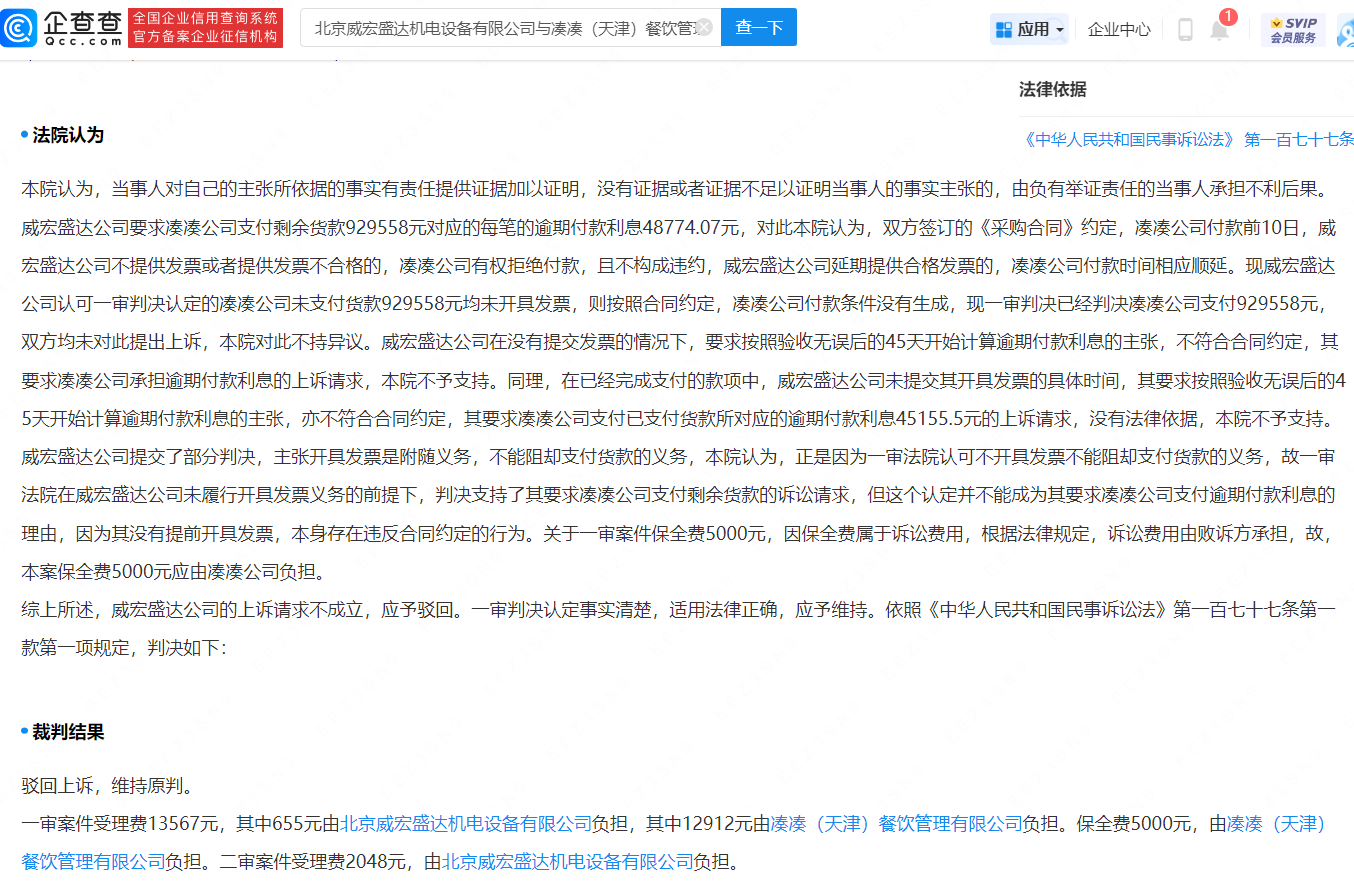Viewport: 1354px width, 889px height.
Task: Click the mobile phone icon in the header
Action: 1185,28
